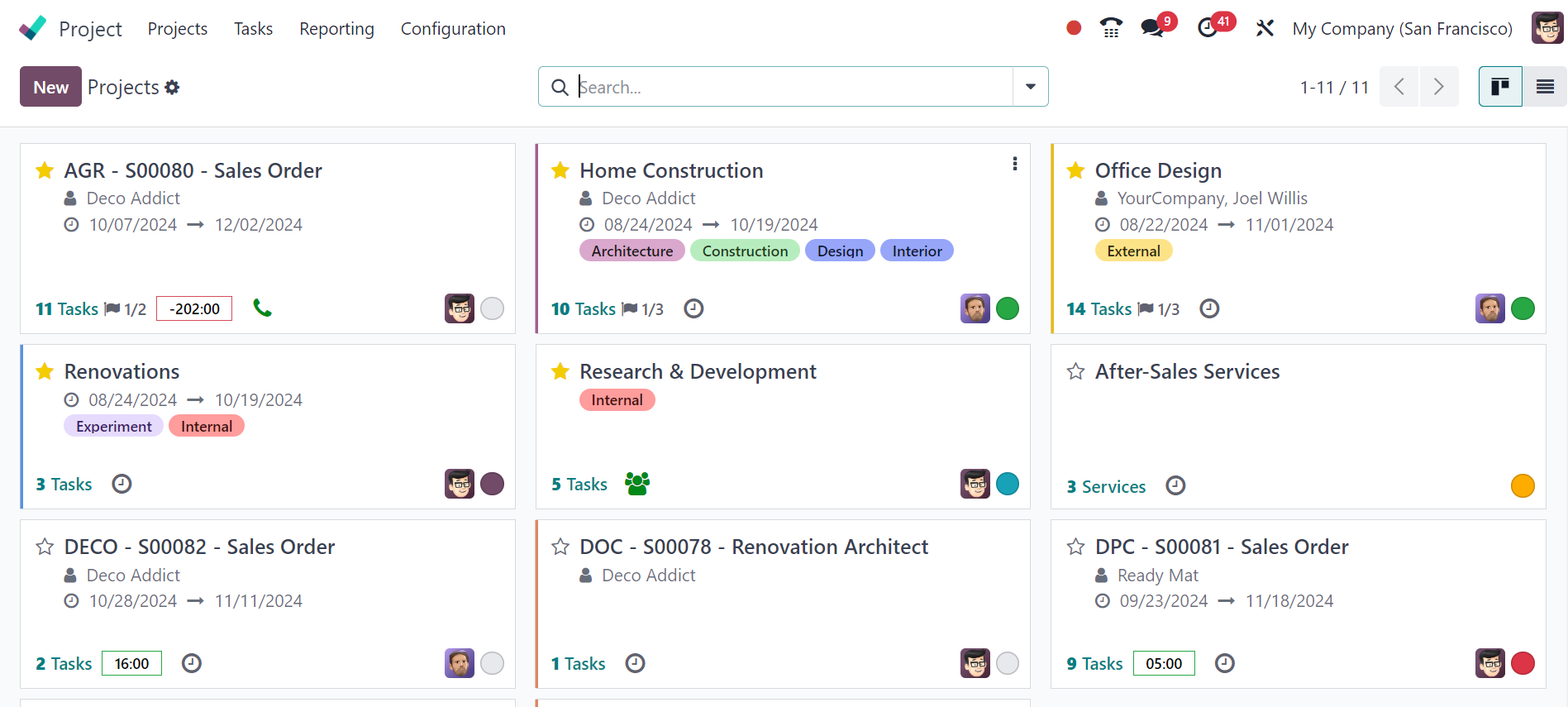Click milestone flag 1/3 on Office Design
1568x707 pixels.
pyautogui.click(x=1158, y=309)
